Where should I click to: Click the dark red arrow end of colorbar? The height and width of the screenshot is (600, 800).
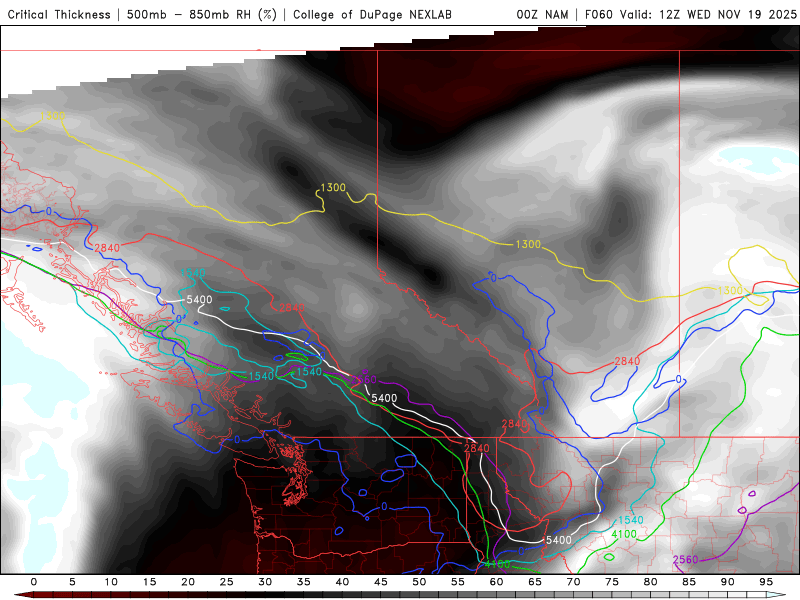click(x=24, y=595)
